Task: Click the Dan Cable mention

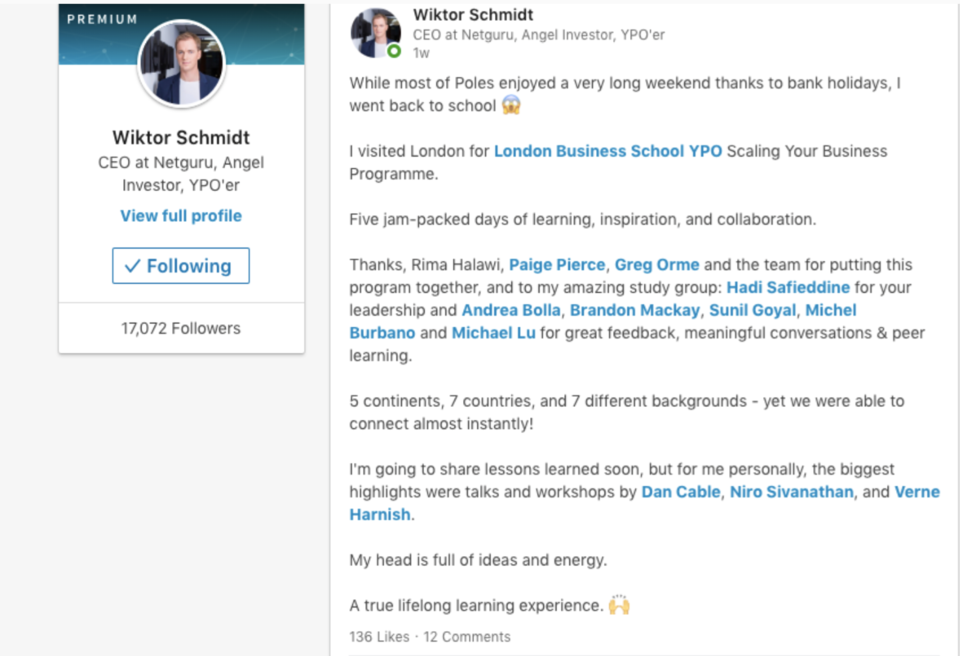Action: [x=681, y=492]
